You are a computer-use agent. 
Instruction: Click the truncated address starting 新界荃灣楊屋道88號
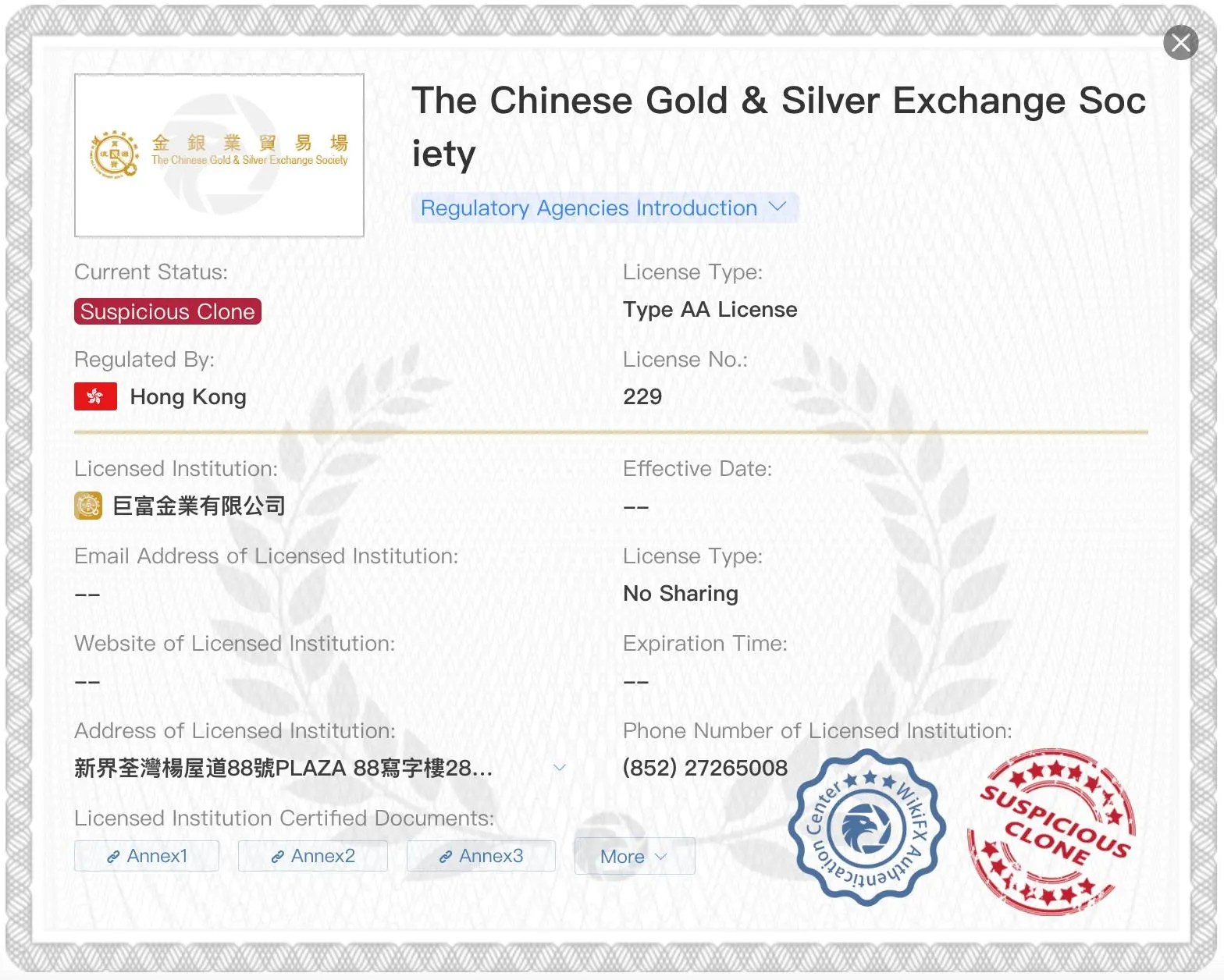coord(283,768)
